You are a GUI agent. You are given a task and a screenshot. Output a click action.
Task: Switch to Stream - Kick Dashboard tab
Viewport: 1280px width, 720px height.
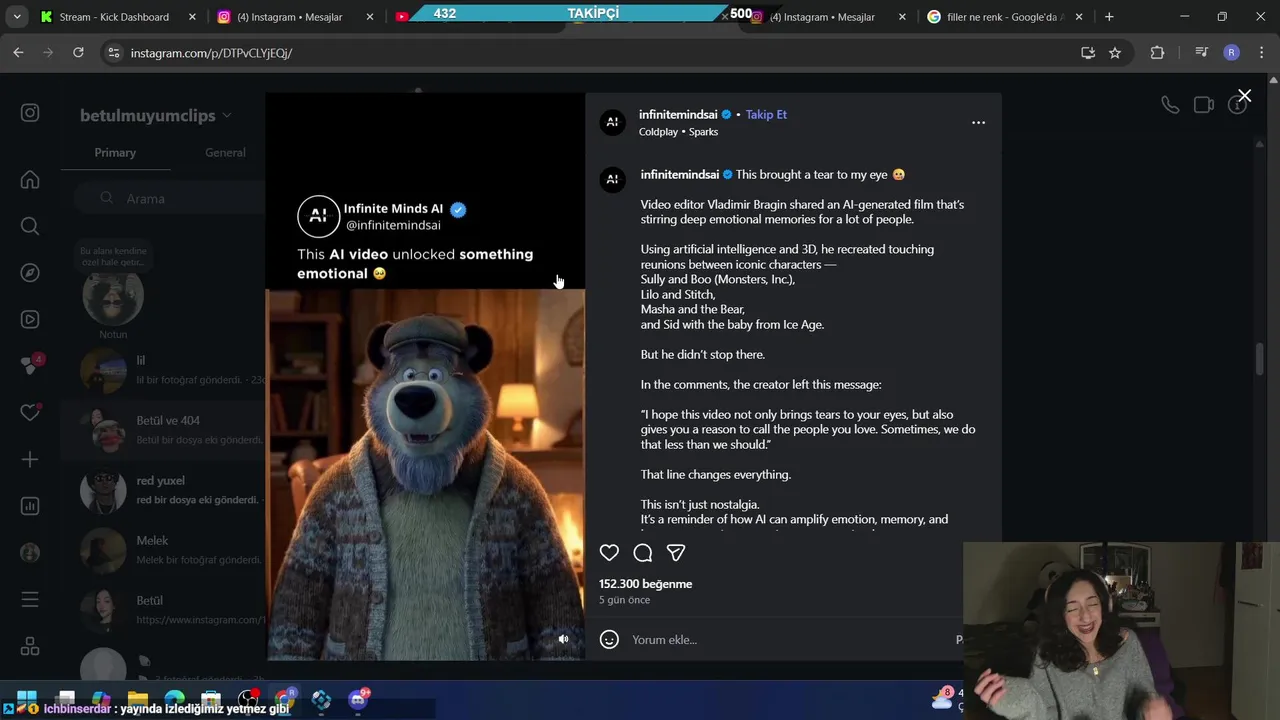pyautogui.click(x=115, y=17)
